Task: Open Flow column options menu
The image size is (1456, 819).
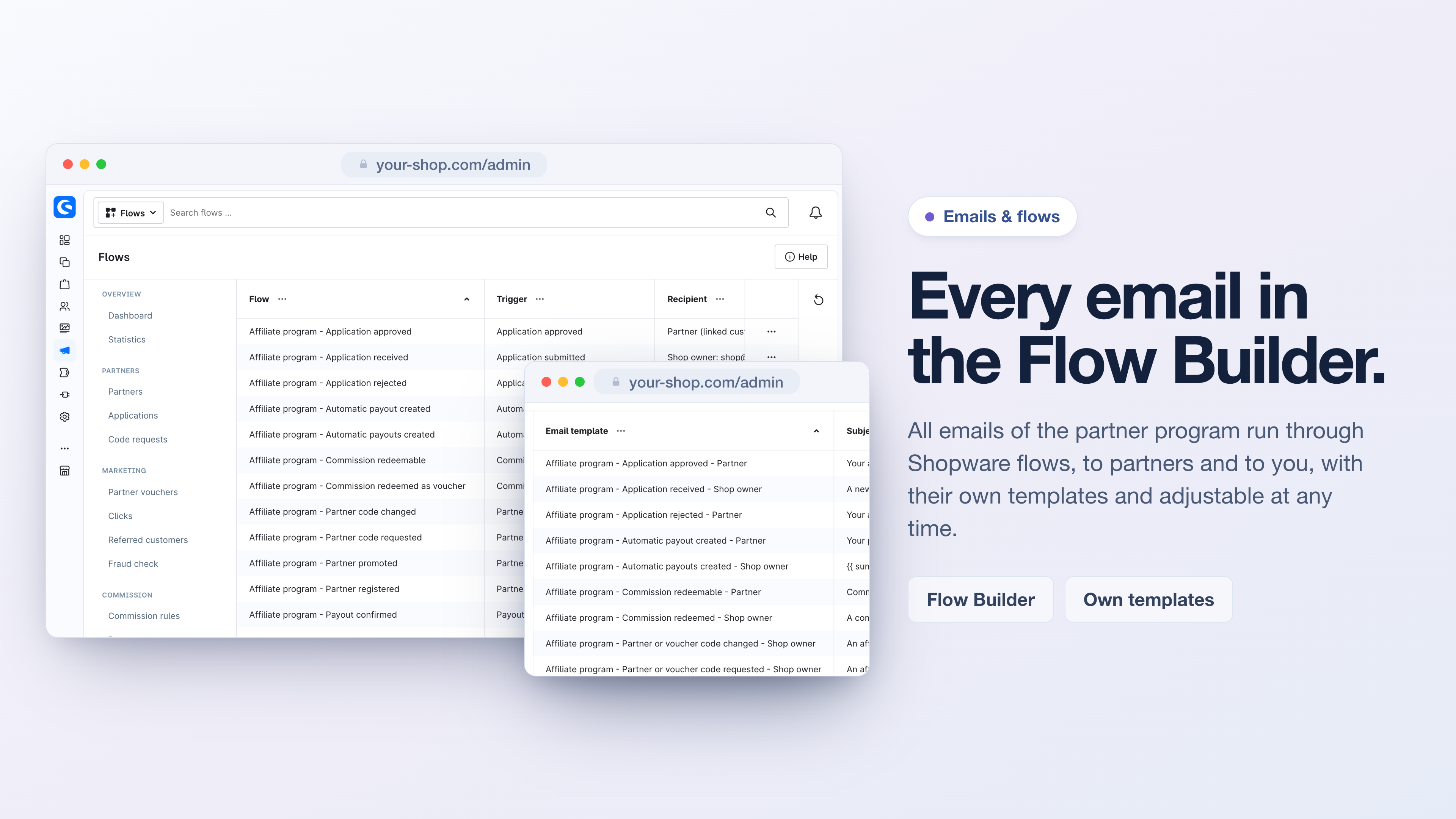Action: (x=282, y=299)
